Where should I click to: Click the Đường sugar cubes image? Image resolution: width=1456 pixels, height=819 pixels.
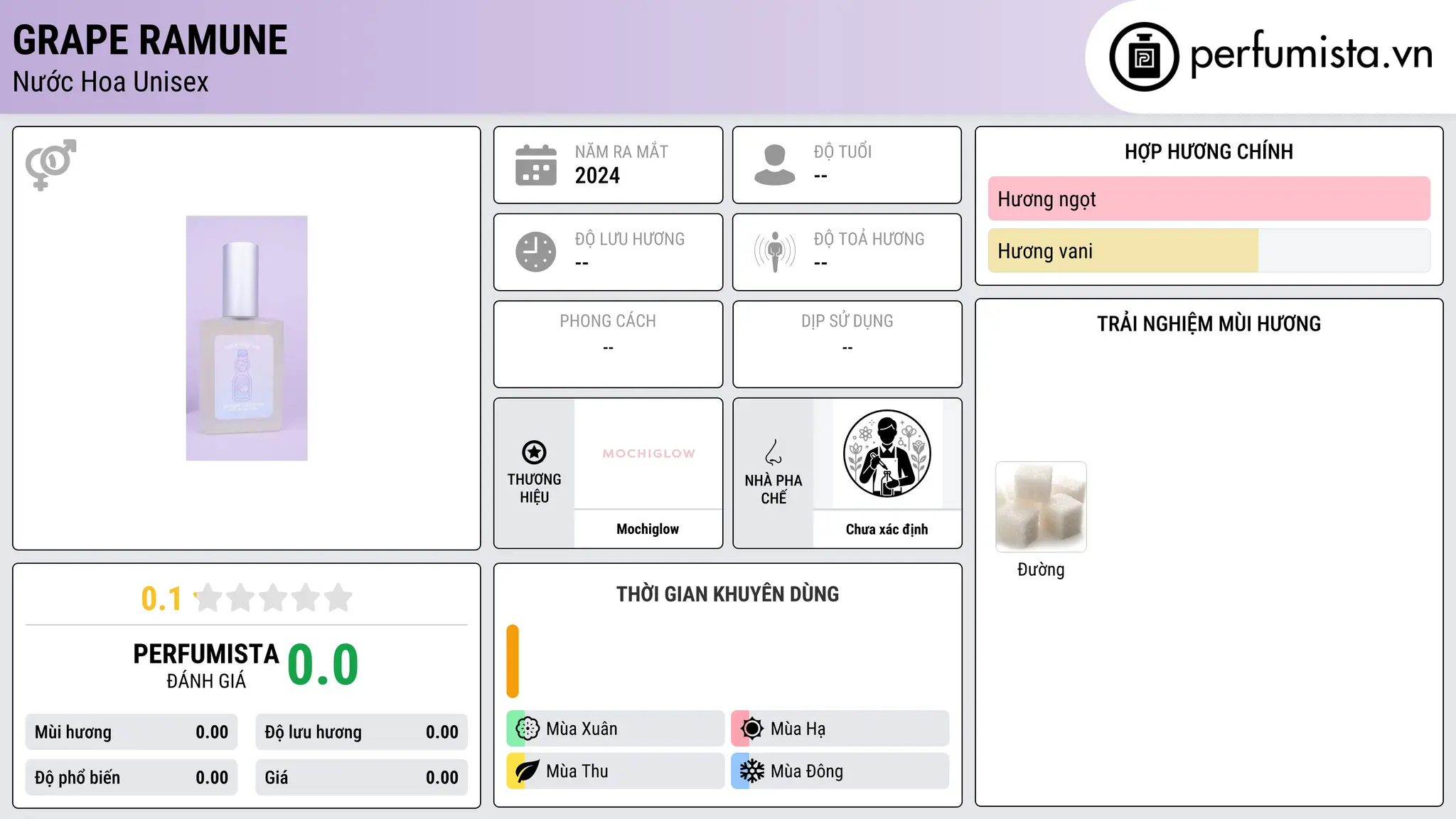[x=1041, y=507]
